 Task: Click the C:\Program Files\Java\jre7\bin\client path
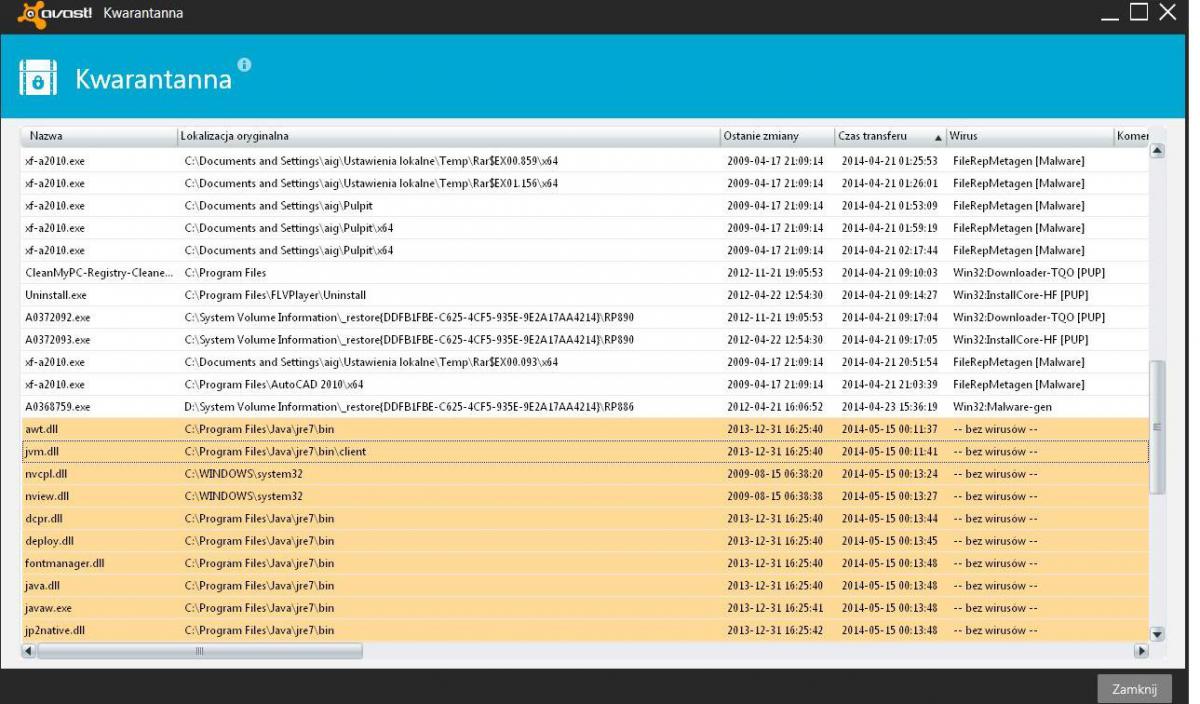(x=275, y=452)
